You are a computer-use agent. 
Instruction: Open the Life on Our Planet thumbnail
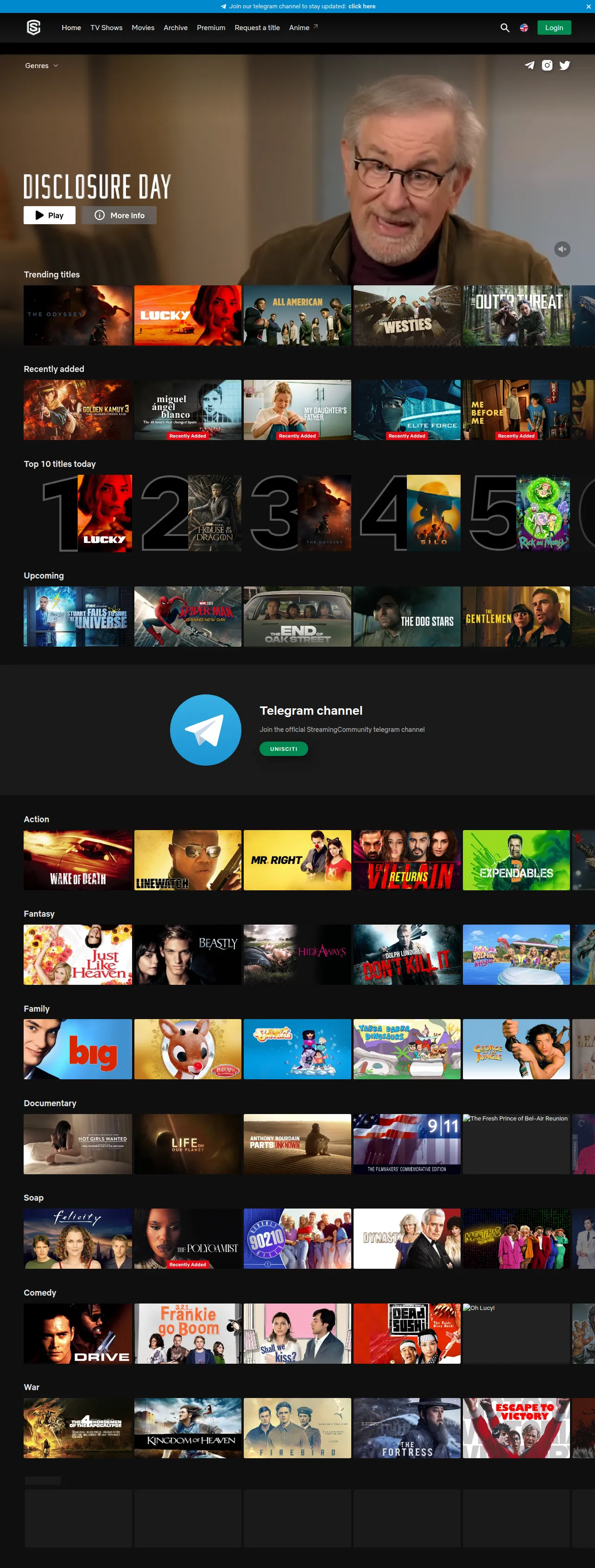[188, 1144]
